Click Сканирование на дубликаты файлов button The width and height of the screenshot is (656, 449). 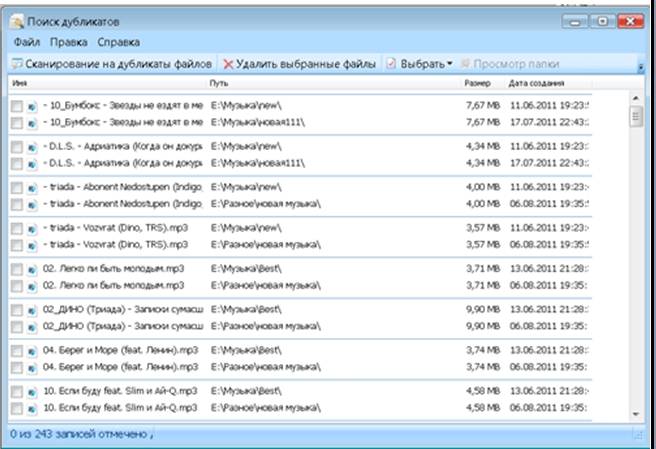point(111,63)
